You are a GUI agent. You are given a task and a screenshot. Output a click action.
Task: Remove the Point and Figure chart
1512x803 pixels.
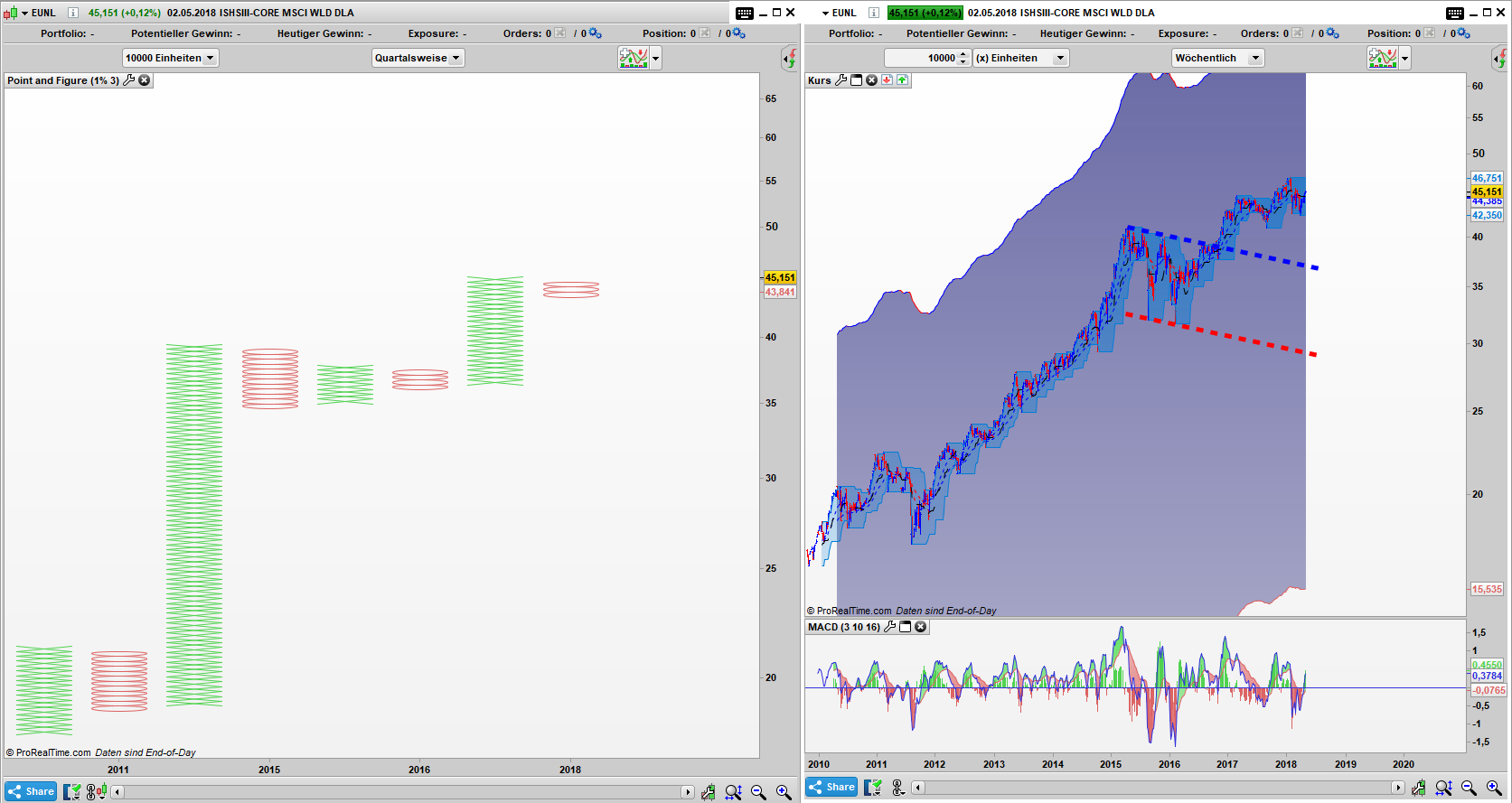145,80
